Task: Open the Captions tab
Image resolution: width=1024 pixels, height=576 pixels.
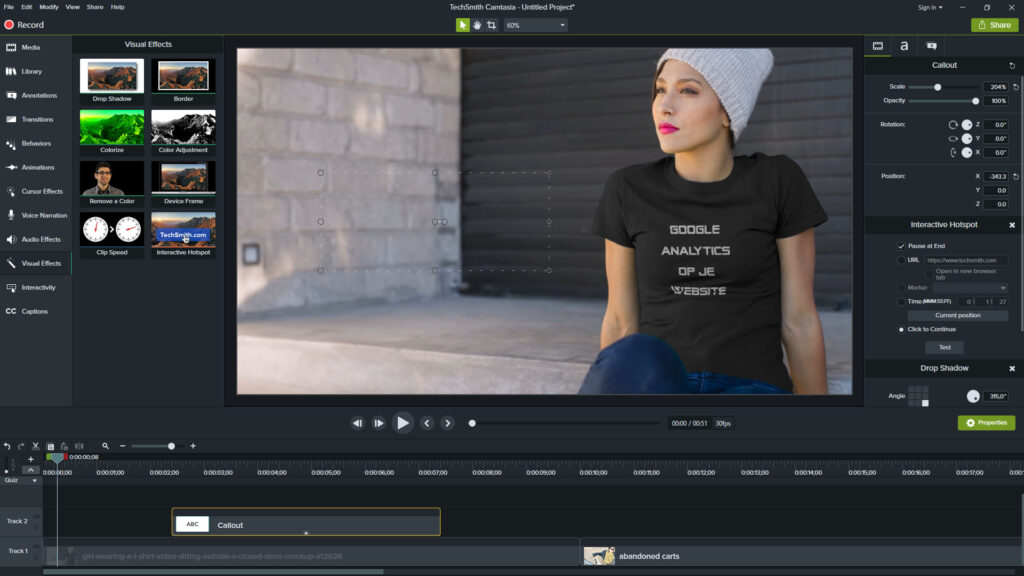Action: tap(34, 312)
